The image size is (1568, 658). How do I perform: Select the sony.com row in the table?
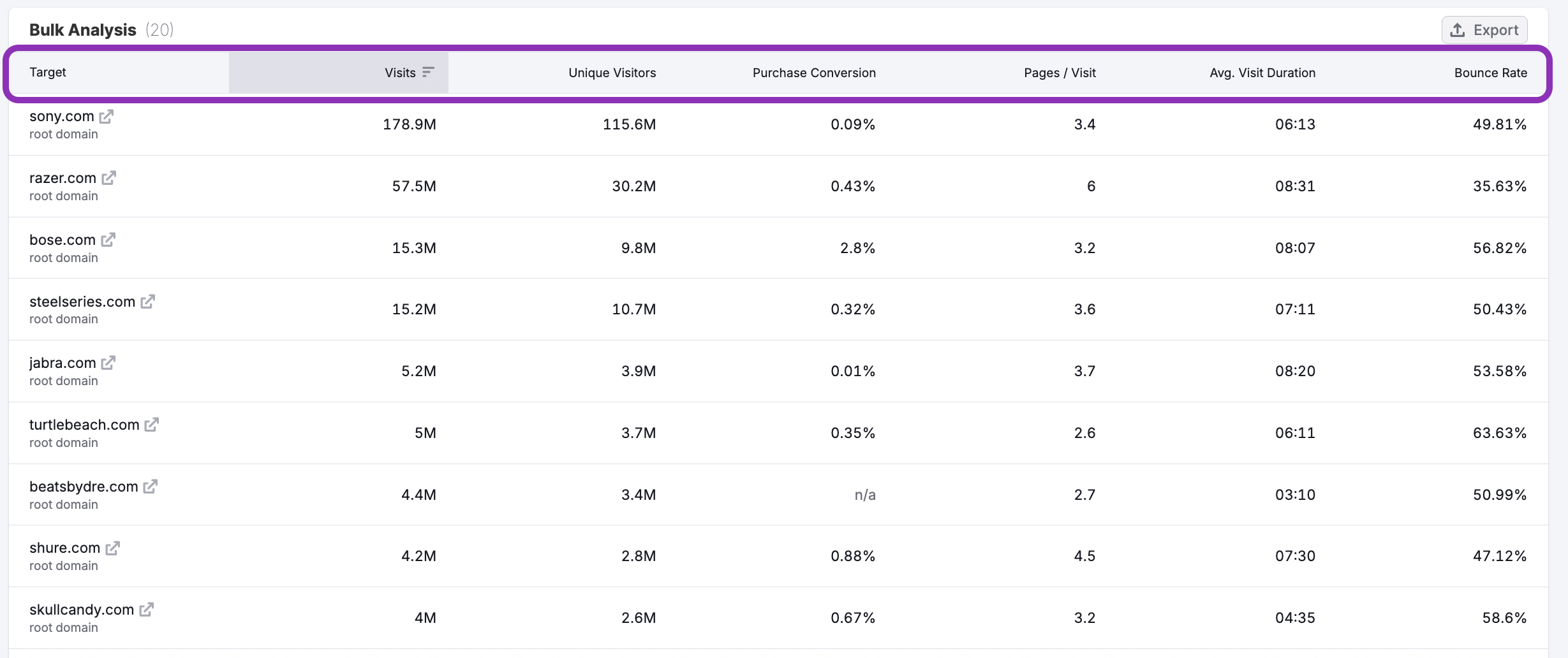pos(766,124)
